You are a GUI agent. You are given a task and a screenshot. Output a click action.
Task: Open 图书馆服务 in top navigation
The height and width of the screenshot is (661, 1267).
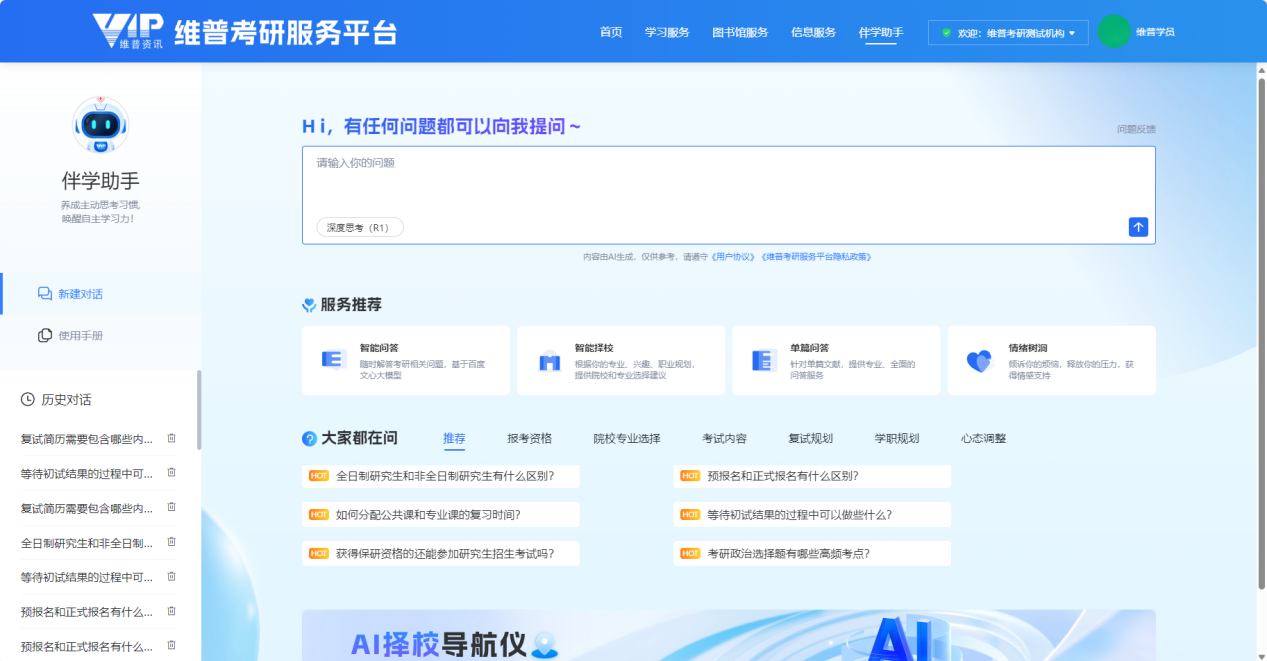point(740,32)
